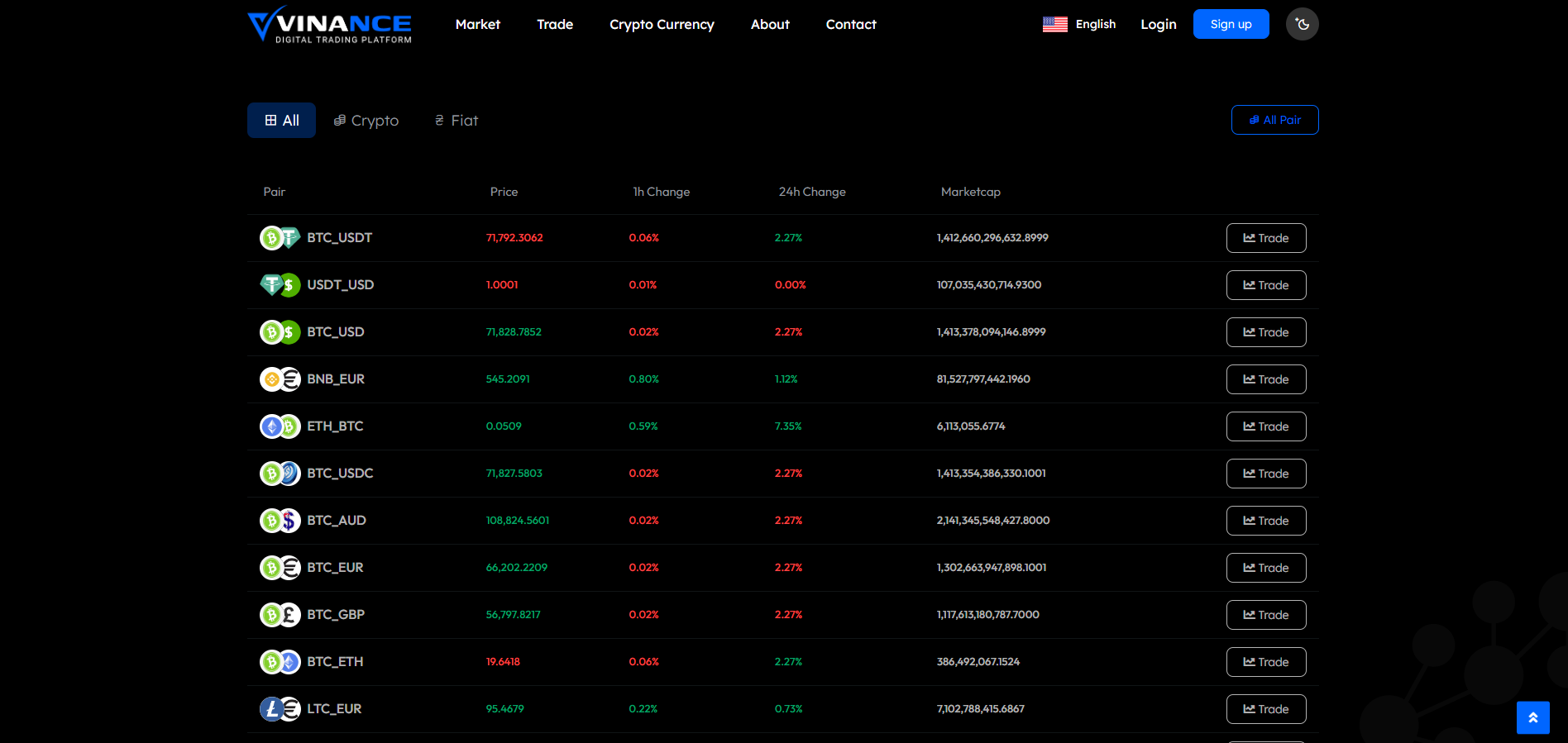
Task: Click the scroll-to-top arrow button
Action: [1532, 717]
